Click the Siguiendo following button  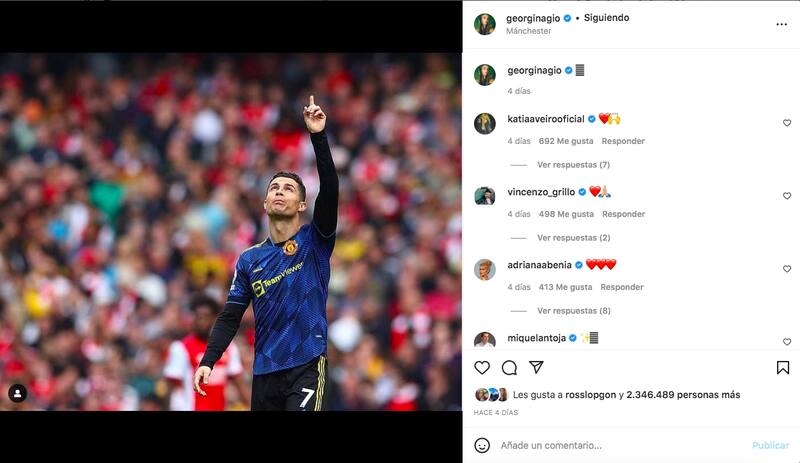point(606,18)
